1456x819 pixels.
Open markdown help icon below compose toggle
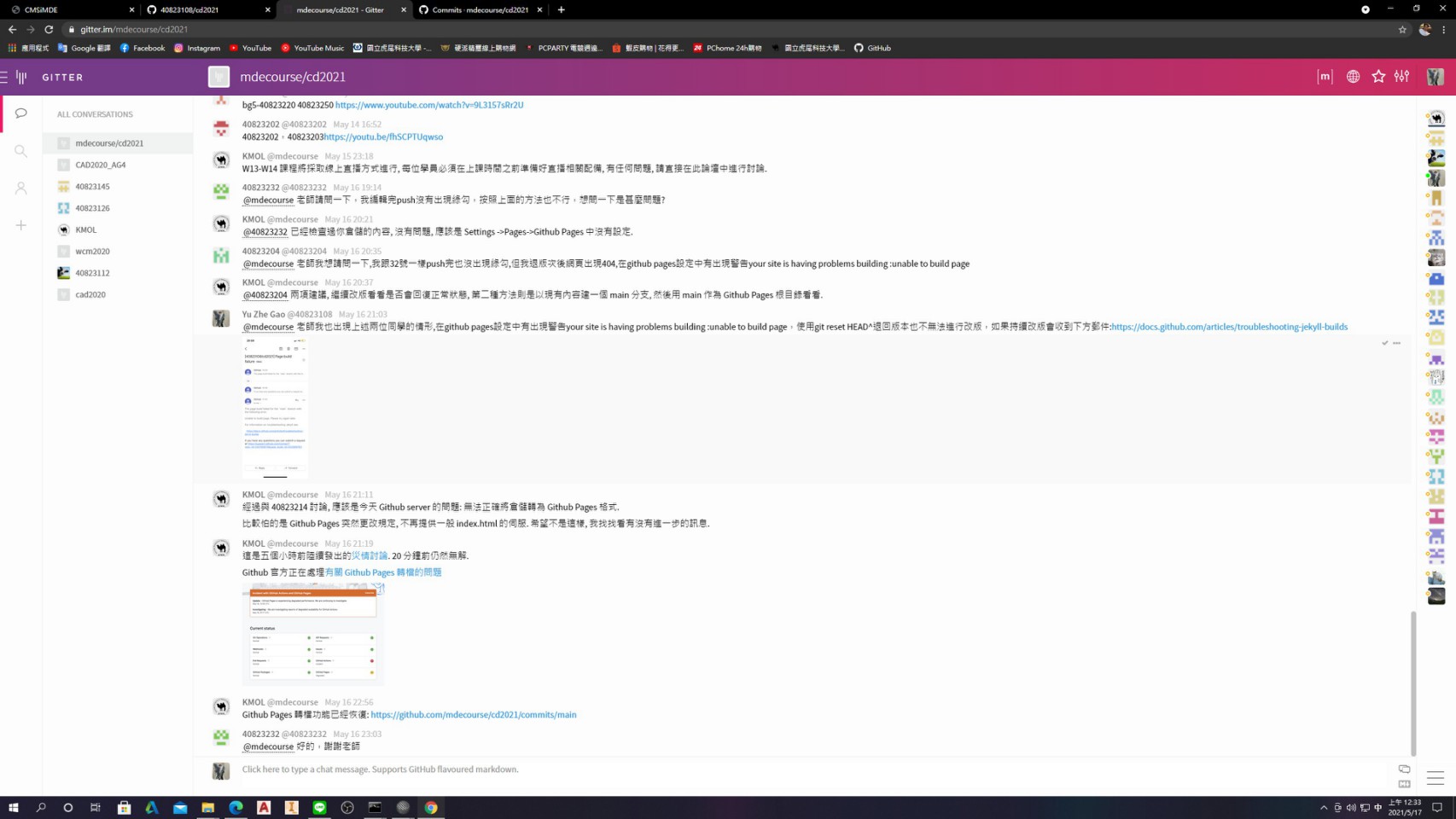click(x=1404, y=784)
